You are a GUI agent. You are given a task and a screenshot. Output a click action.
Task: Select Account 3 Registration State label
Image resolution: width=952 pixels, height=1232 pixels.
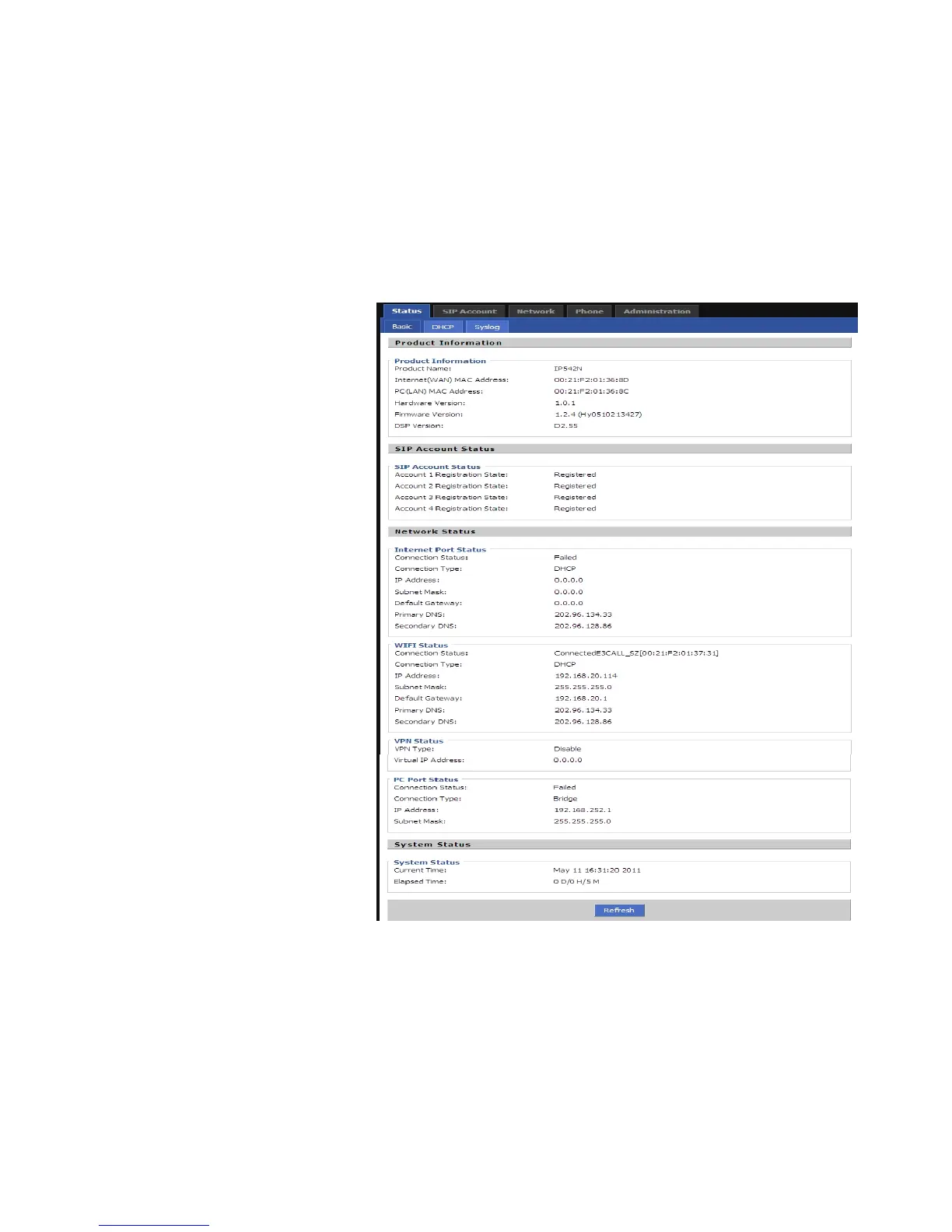[x=451, y=497]
